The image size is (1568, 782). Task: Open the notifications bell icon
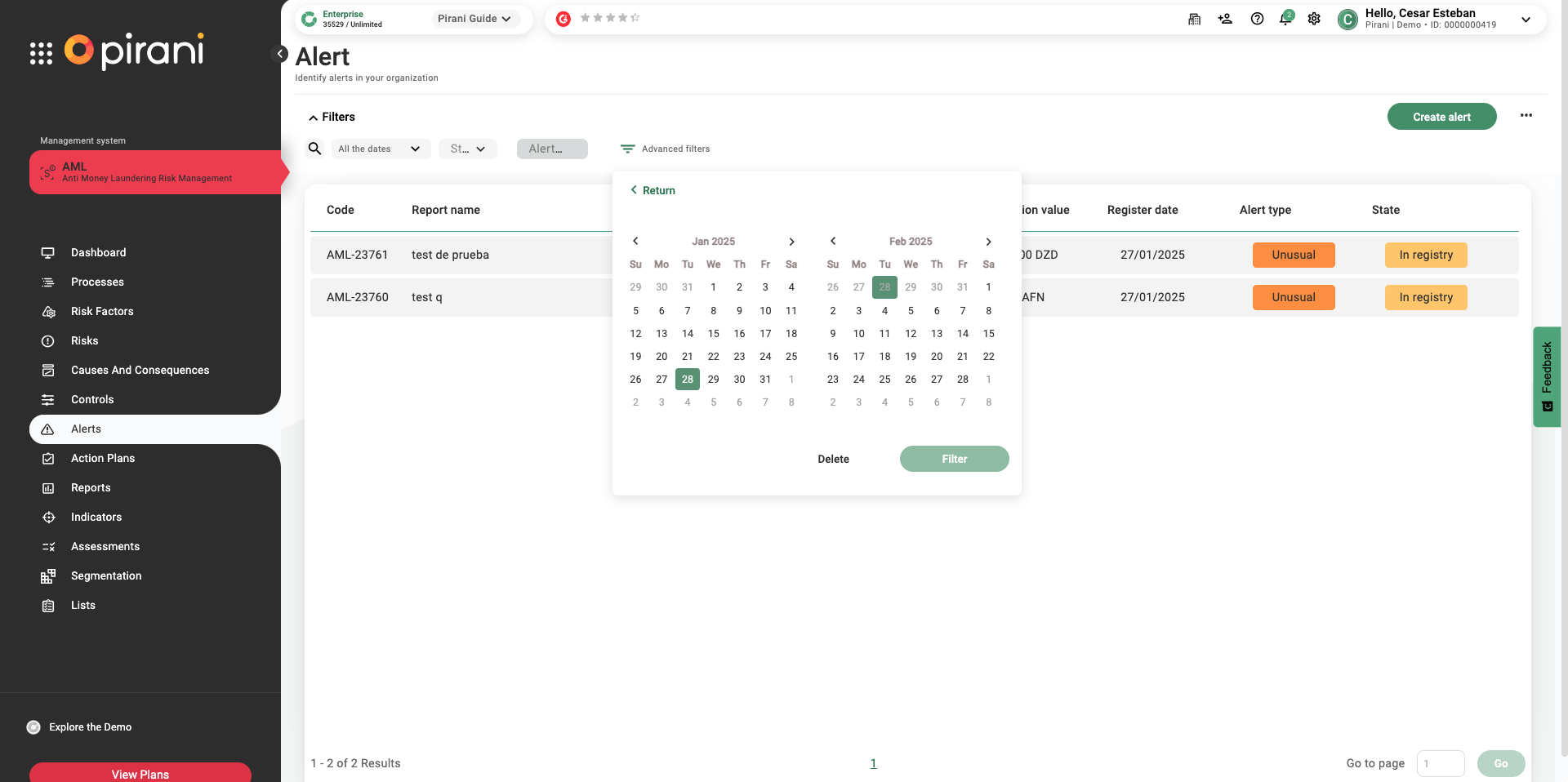click(1285, 19)
